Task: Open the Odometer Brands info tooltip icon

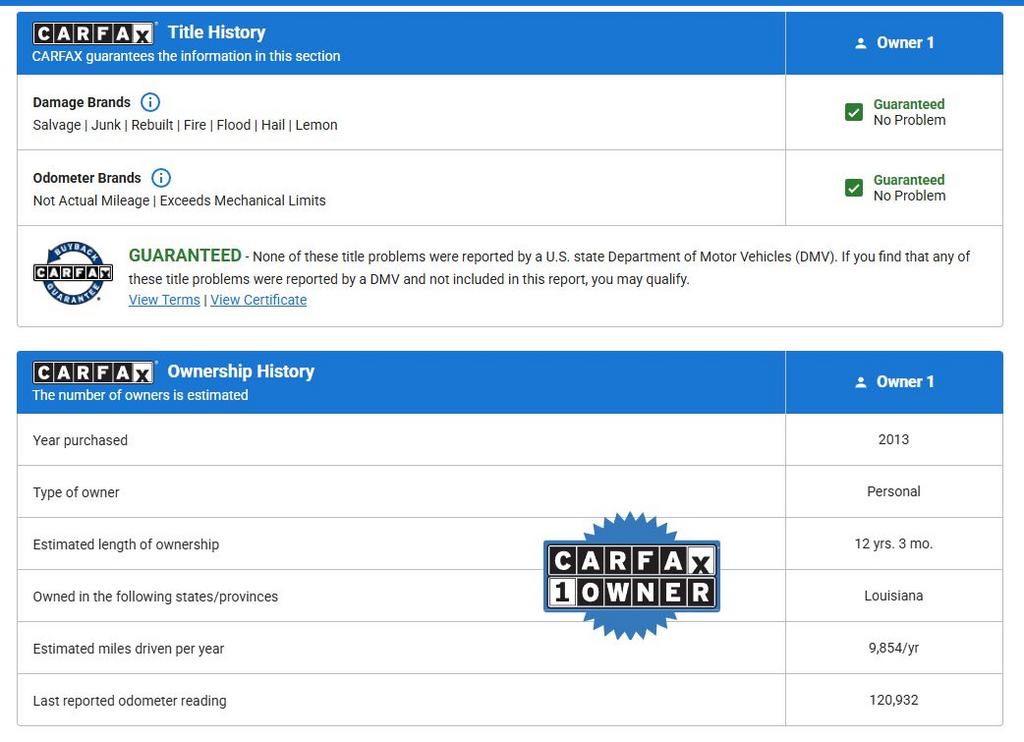Action: tap(161, 178)
